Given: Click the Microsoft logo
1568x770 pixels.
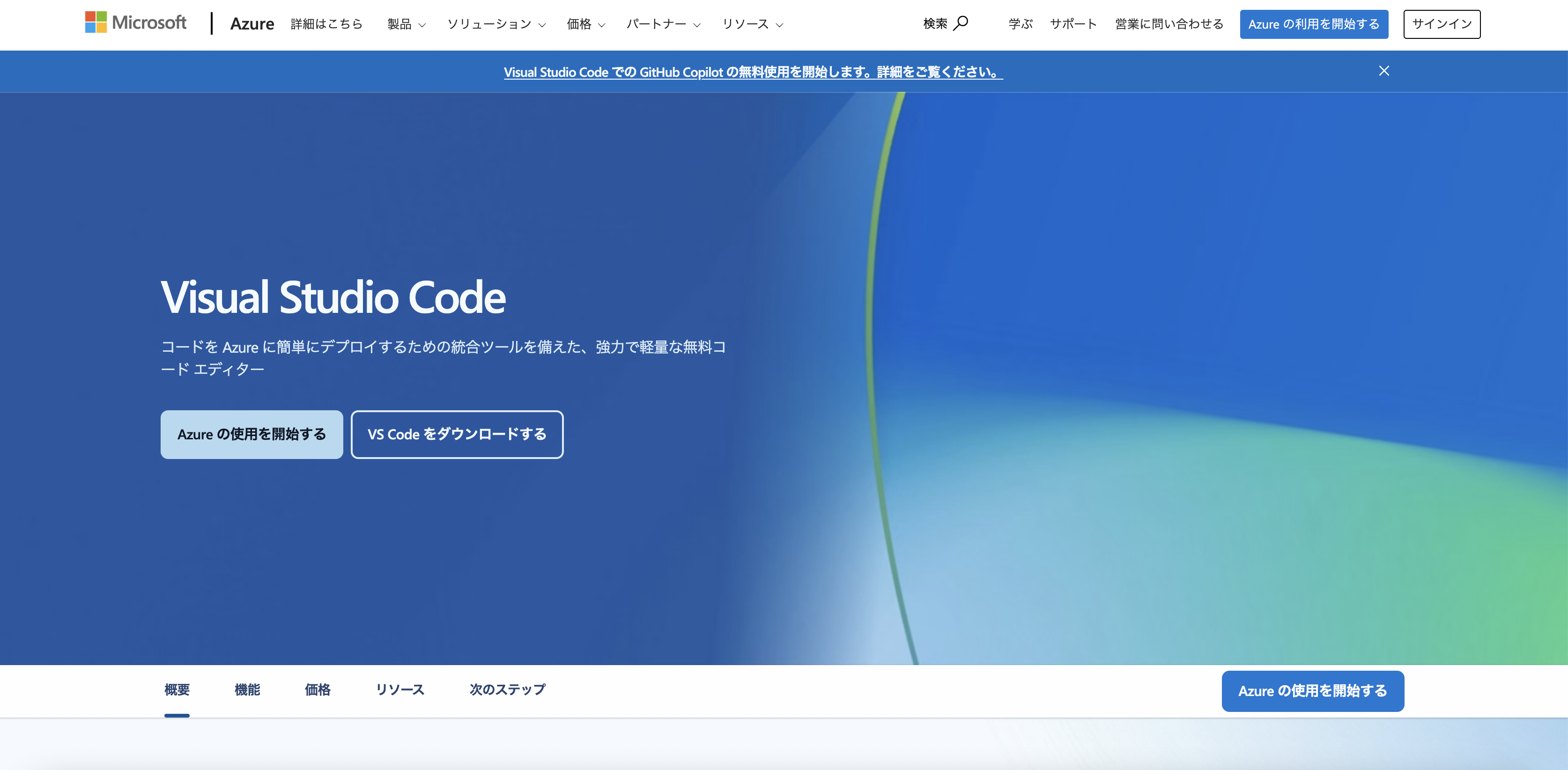Looking at the screenshot, I should [136, 22].
